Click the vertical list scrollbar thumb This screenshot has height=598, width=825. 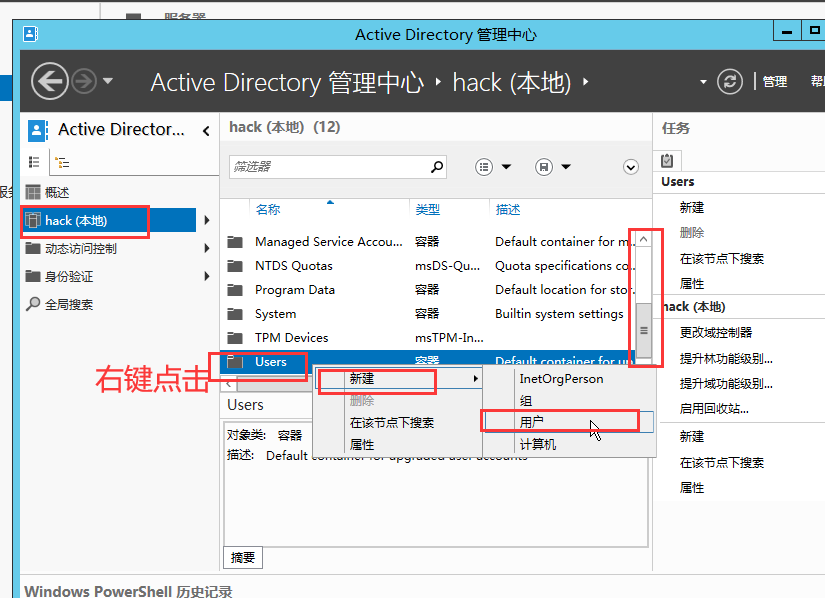[x=643, y=330]
